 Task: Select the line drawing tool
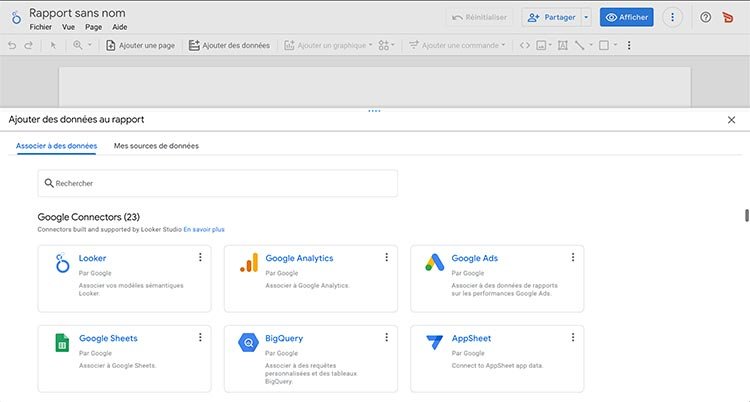click(x=579, y=45)
